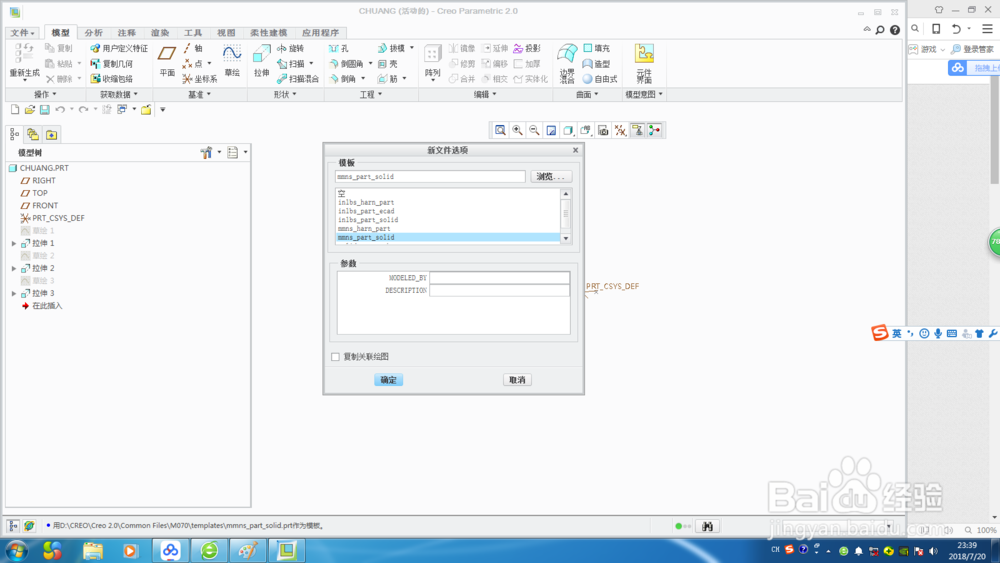Switch to the 分析 tab
Screen dimensions: 1000x563
(94, 33)
